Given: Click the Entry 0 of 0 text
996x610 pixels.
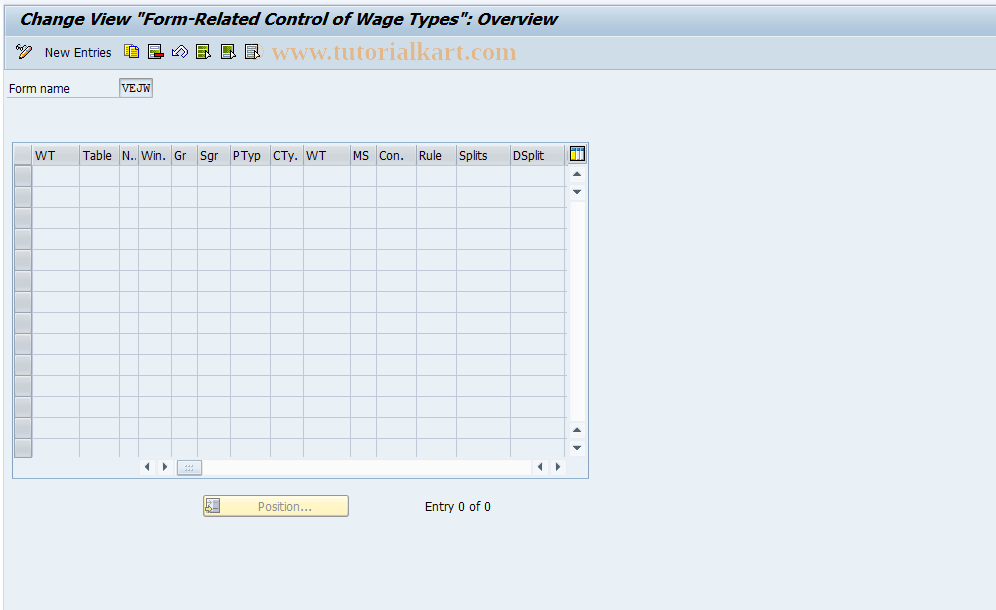Looking at the screenshot, I should pos(457,506).
